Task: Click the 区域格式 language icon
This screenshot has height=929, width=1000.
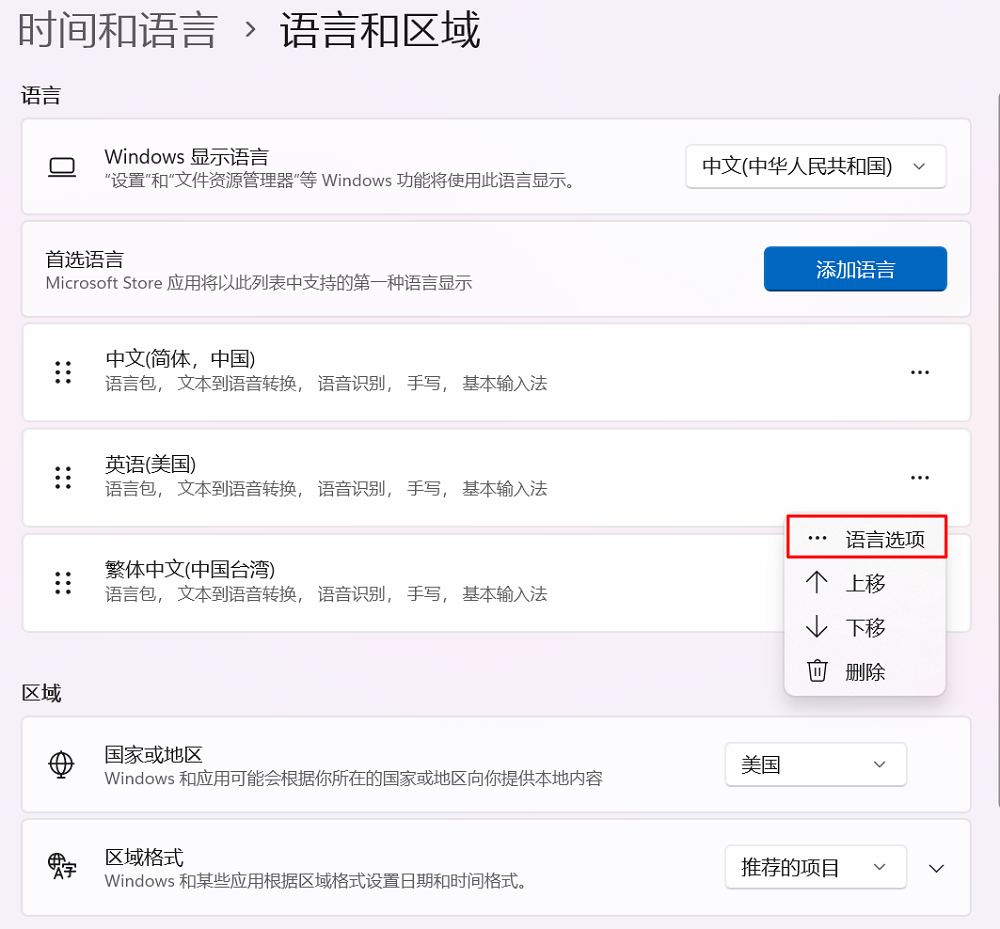Action: (x=62, y=867)
